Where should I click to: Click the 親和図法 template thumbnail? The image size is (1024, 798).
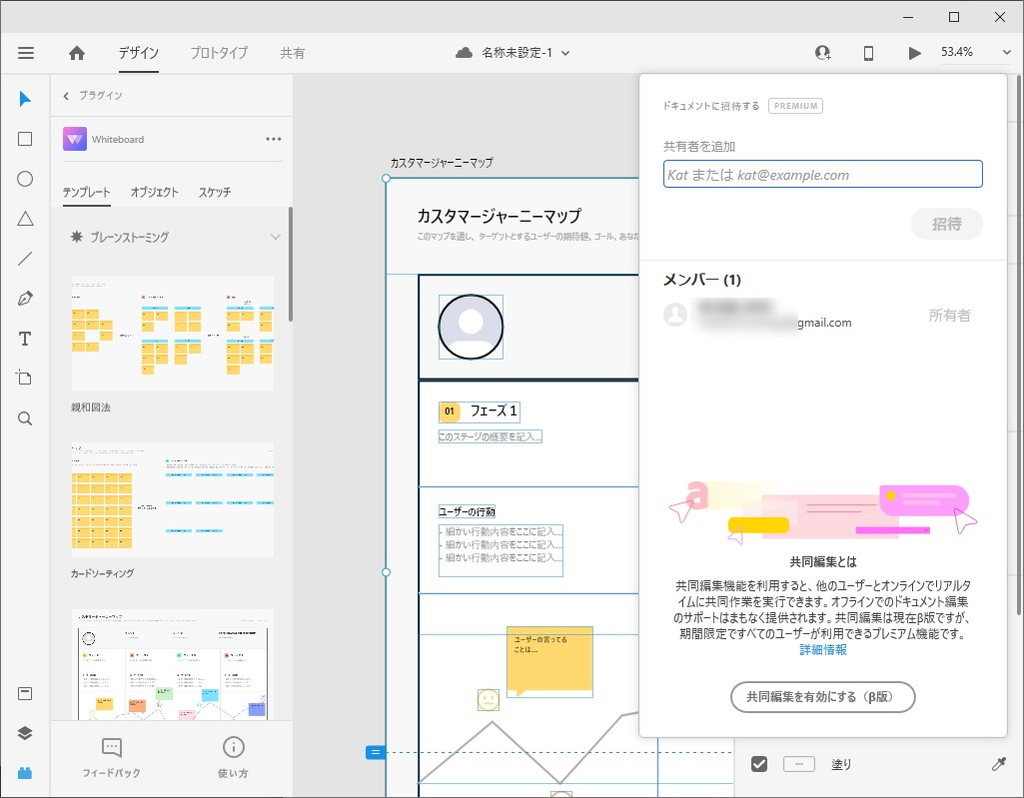coord(171,330)
